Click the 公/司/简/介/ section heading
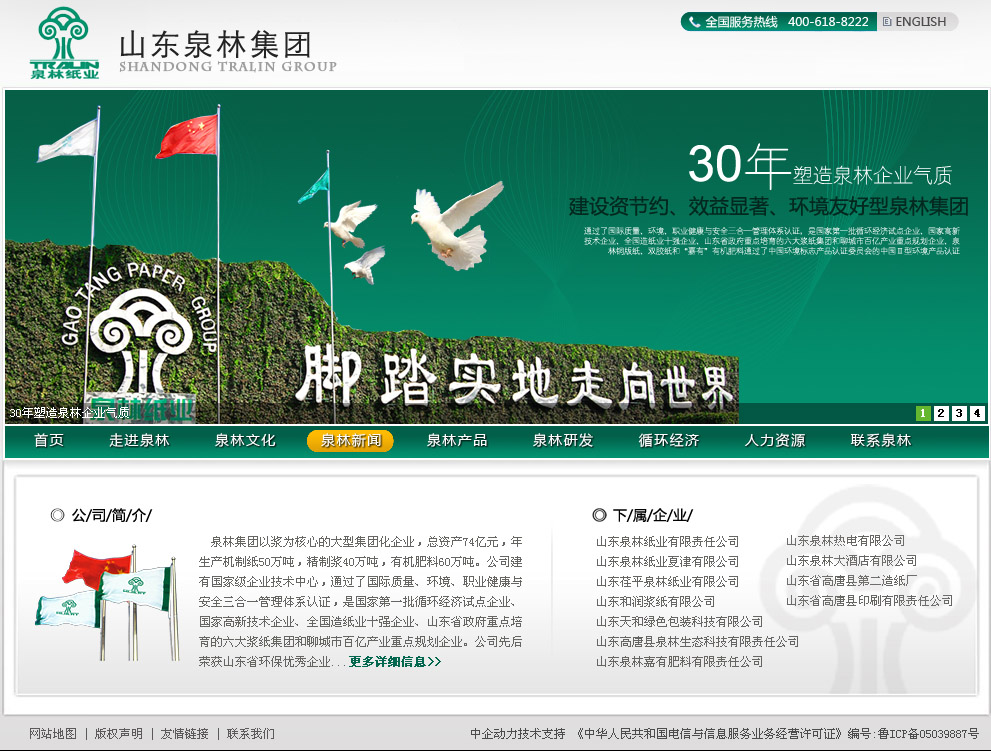The image size is (991, 751). 112,515
